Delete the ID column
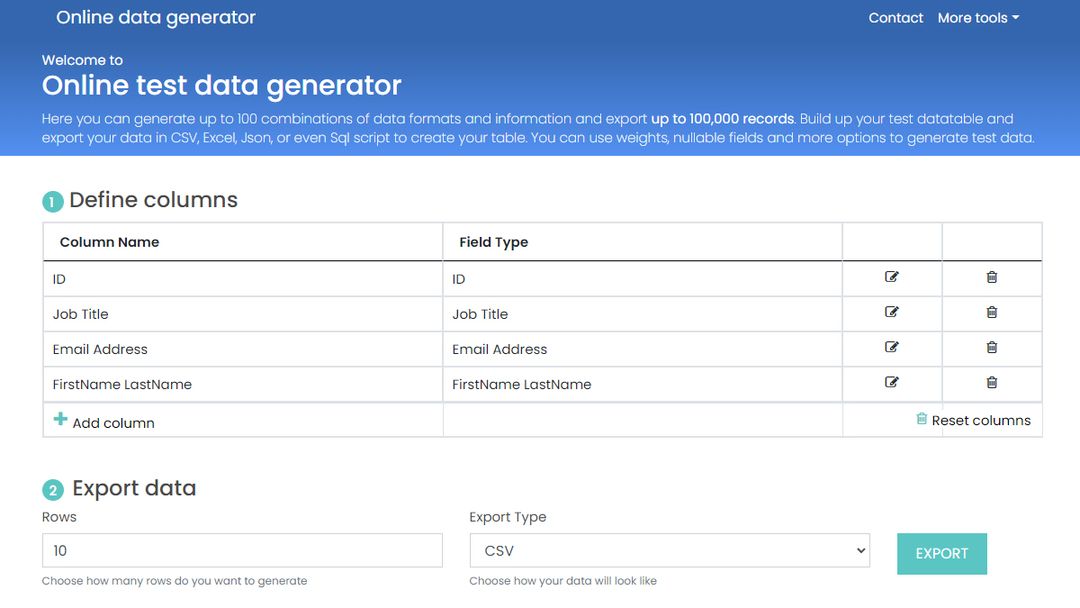 pyautogui.click(x=991, y=278)
